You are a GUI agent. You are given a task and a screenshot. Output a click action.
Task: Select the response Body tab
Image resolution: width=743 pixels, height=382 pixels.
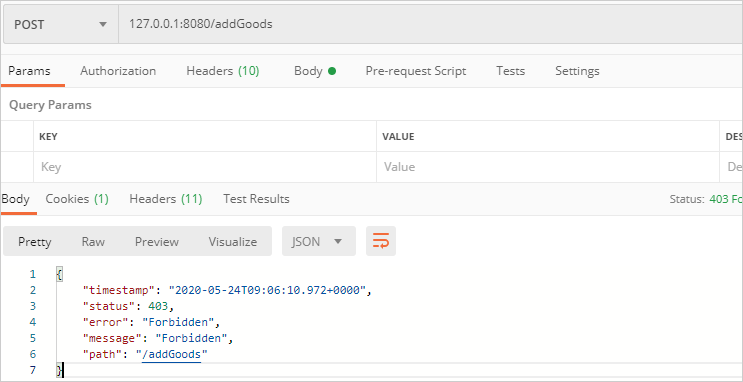16,199
